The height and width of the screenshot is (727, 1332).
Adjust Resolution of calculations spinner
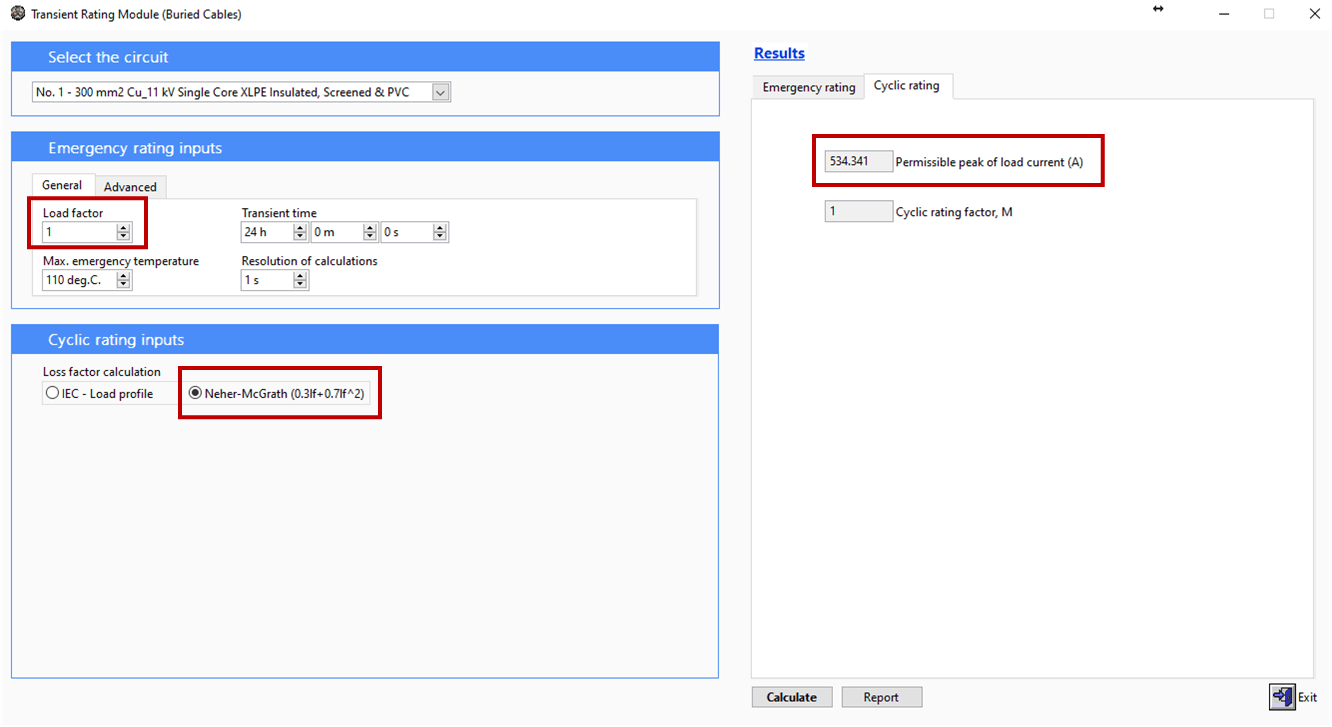pos(300,281)
